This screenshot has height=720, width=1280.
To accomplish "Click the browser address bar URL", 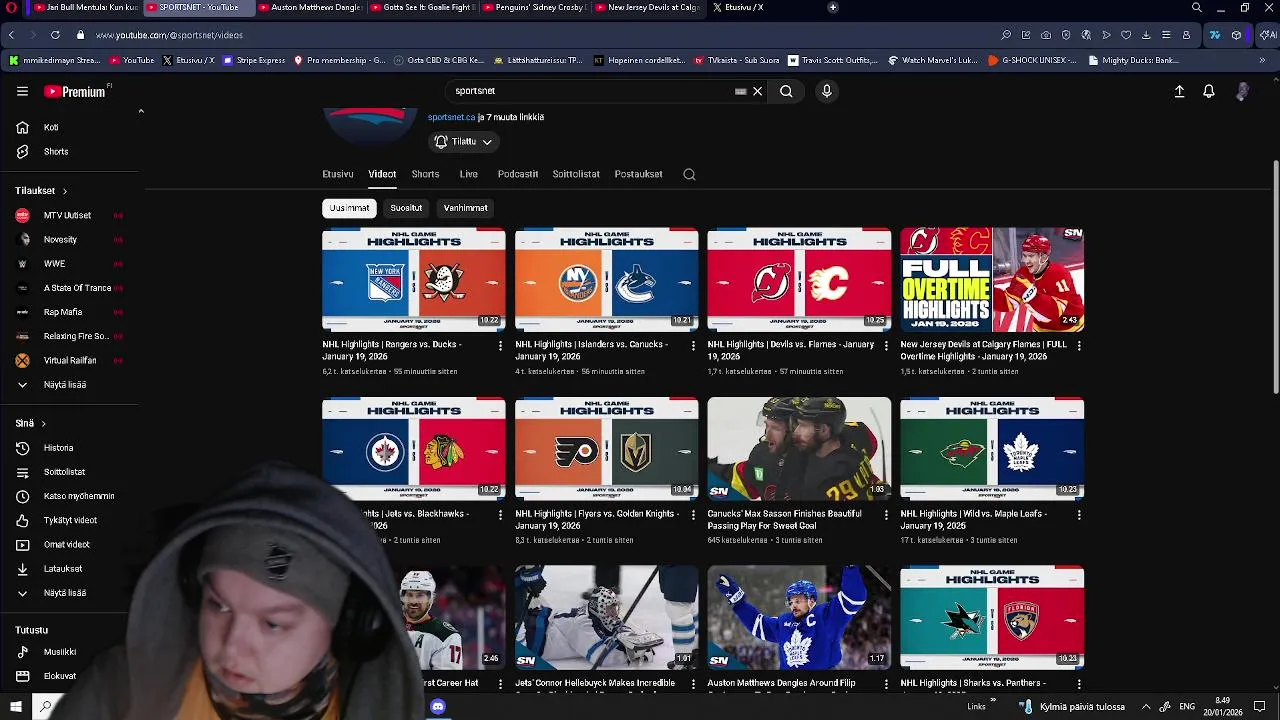I will coord(169,35).
